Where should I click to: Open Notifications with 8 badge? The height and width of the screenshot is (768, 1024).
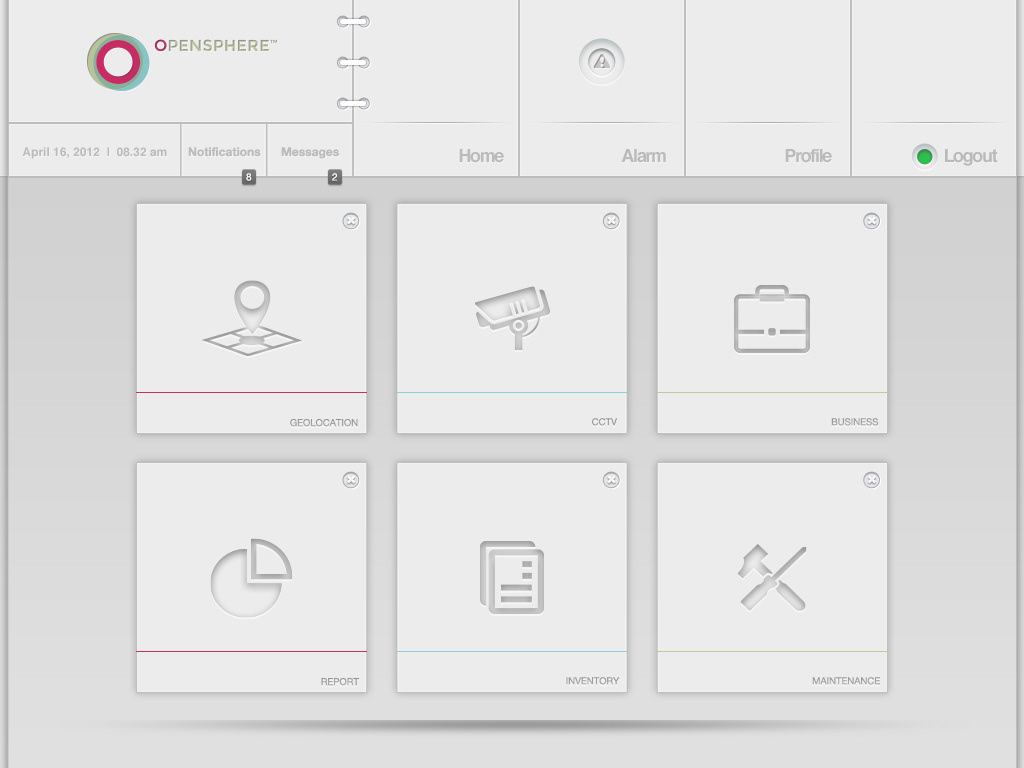224,152
